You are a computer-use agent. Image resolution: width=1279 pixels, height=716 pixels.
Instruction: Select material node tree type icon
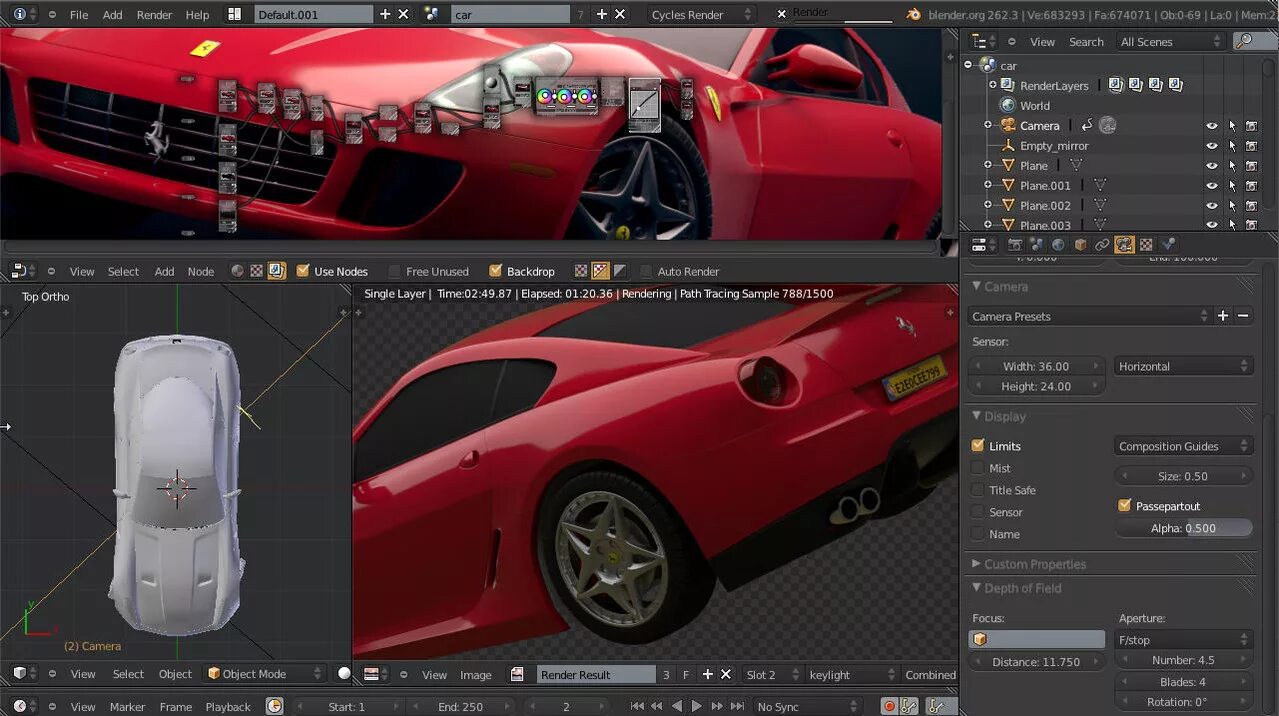tap(237, 271)
